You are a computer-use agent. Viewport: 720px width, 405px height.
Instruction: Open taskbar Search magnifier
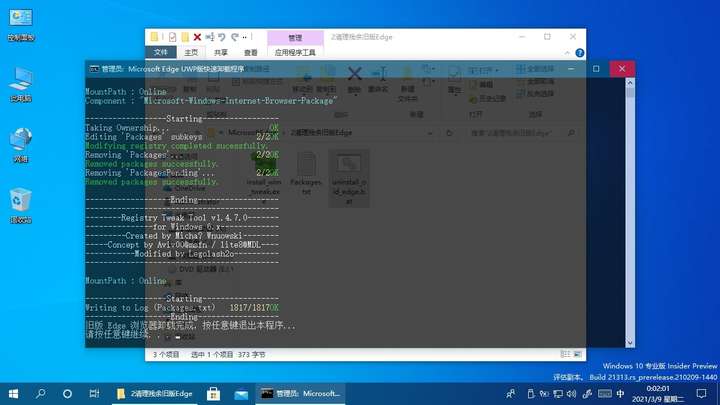[x=40, y=394]
